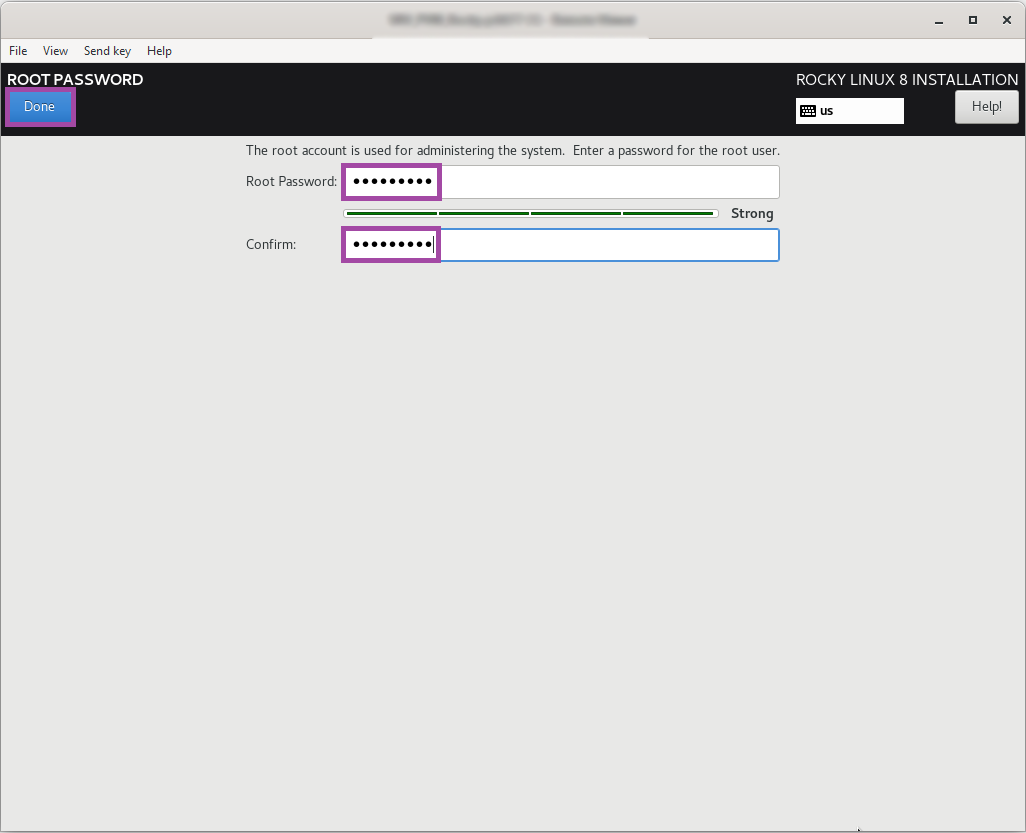The height and width of the screenshot is (833, 1026).
Task: Minimize the remote viewer window
Action: 939,20
